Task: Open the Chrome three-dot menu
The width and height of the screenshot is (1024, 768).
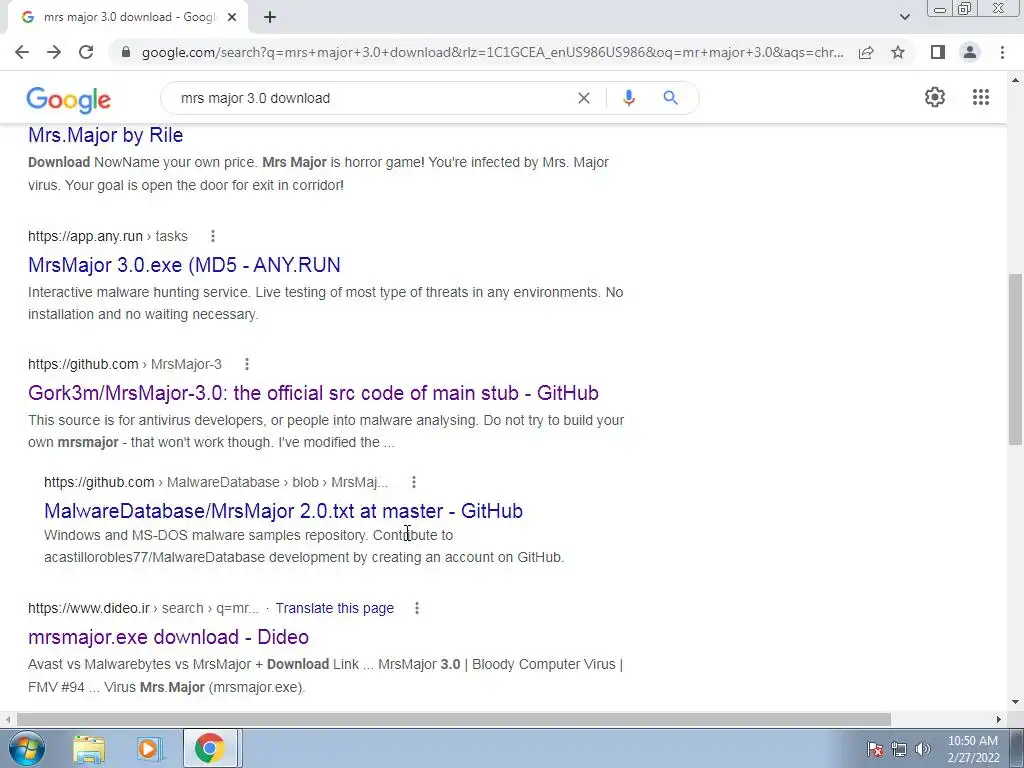Action: pyautogui.click(x=1002, y=52)
